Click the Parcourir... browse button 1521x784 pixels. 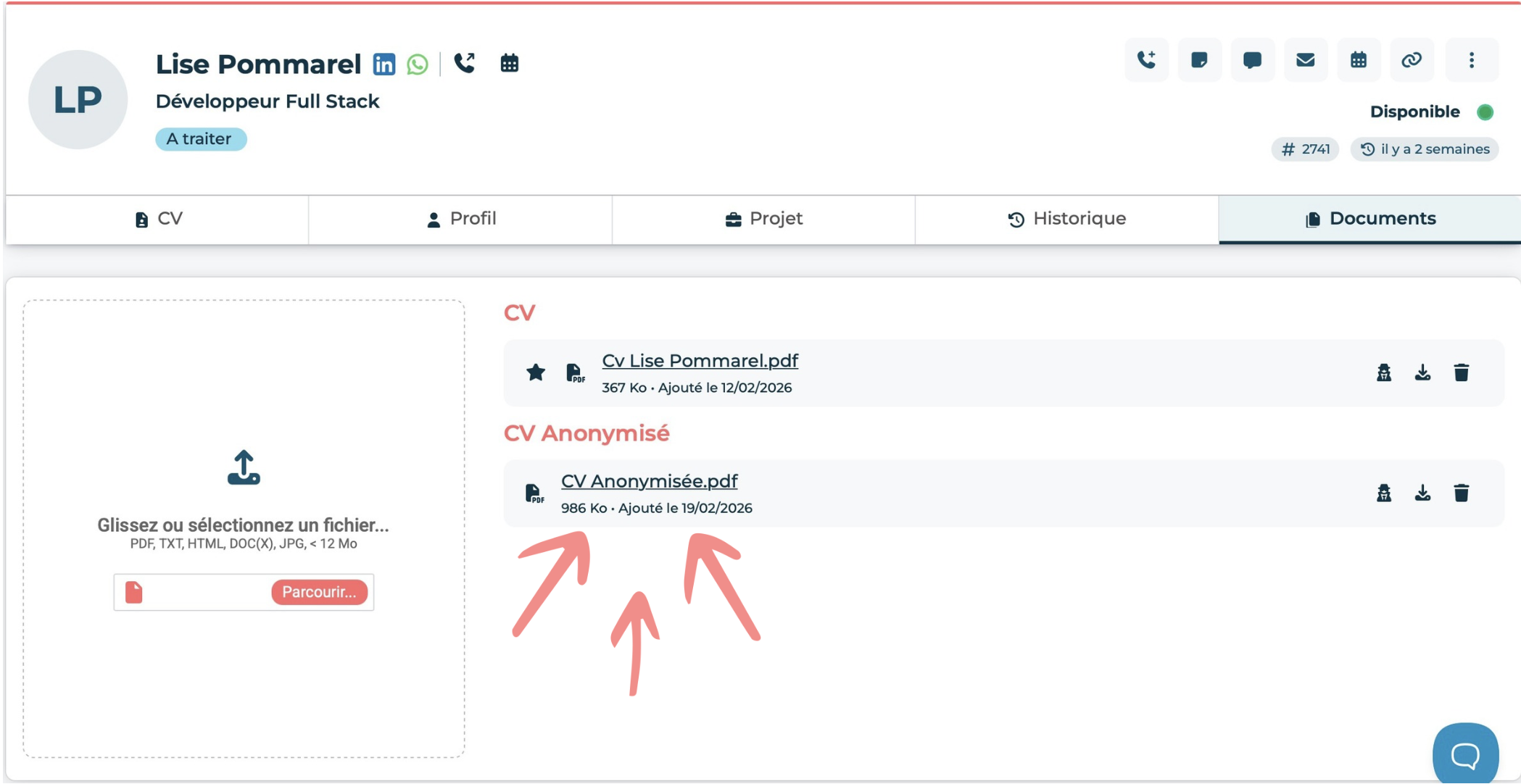(319, 592)
